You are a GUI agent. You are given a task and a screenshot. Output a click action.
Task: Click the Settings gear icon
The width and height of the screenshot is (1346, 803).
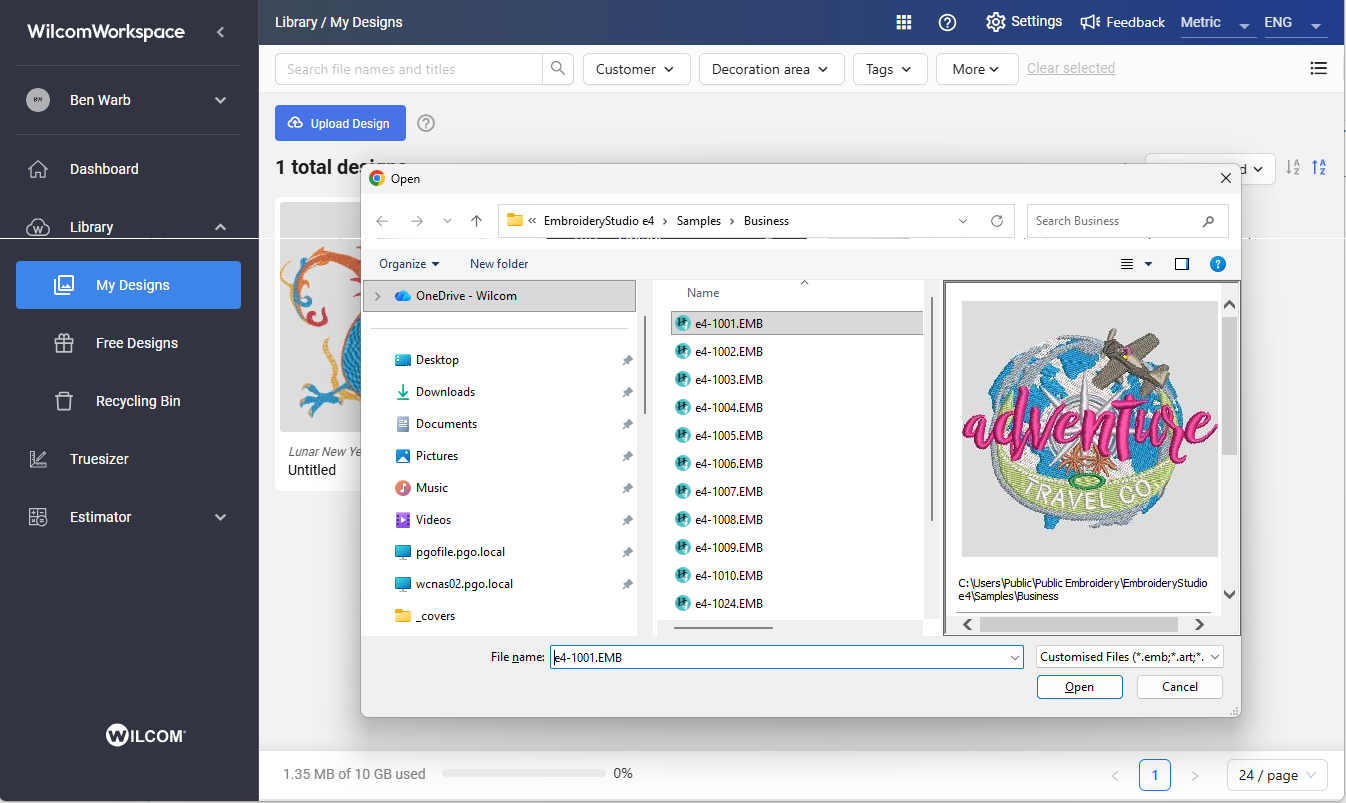click(x=995, y=22)
